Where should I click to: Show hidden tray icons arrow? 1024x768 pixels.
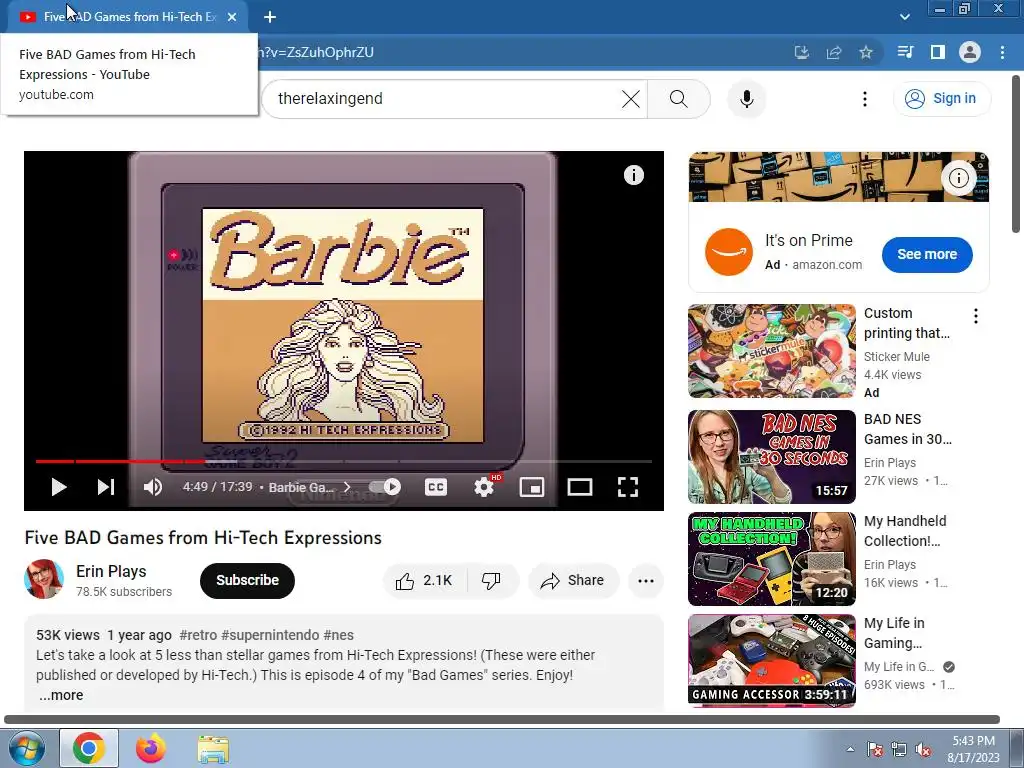click(x=850, y=749)
